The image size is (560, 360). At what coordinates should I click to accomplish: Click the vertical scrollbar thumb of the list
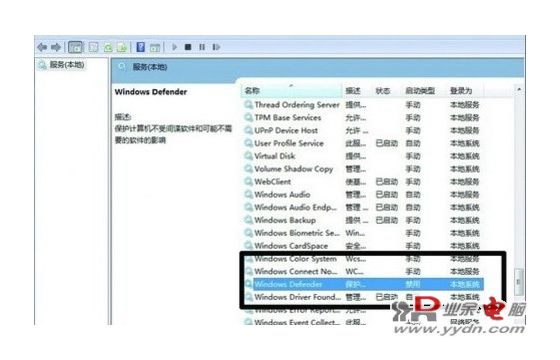tap(519, 281)
